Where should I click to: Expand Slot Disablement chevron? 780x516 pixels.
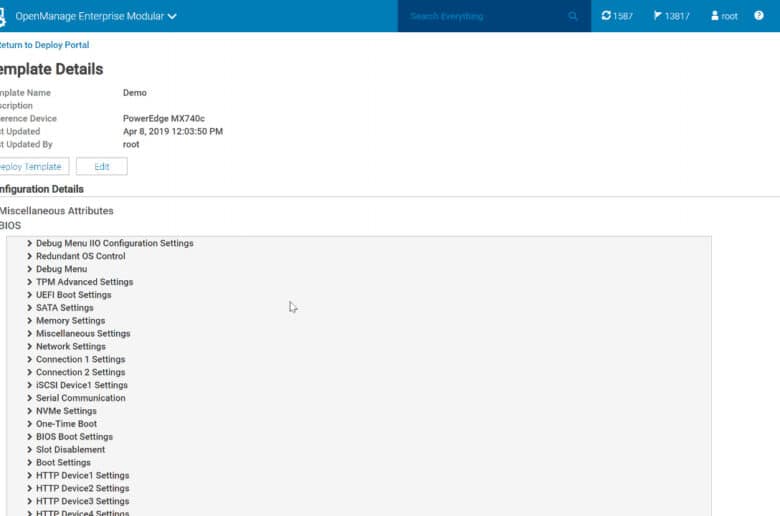click(29, 450)
